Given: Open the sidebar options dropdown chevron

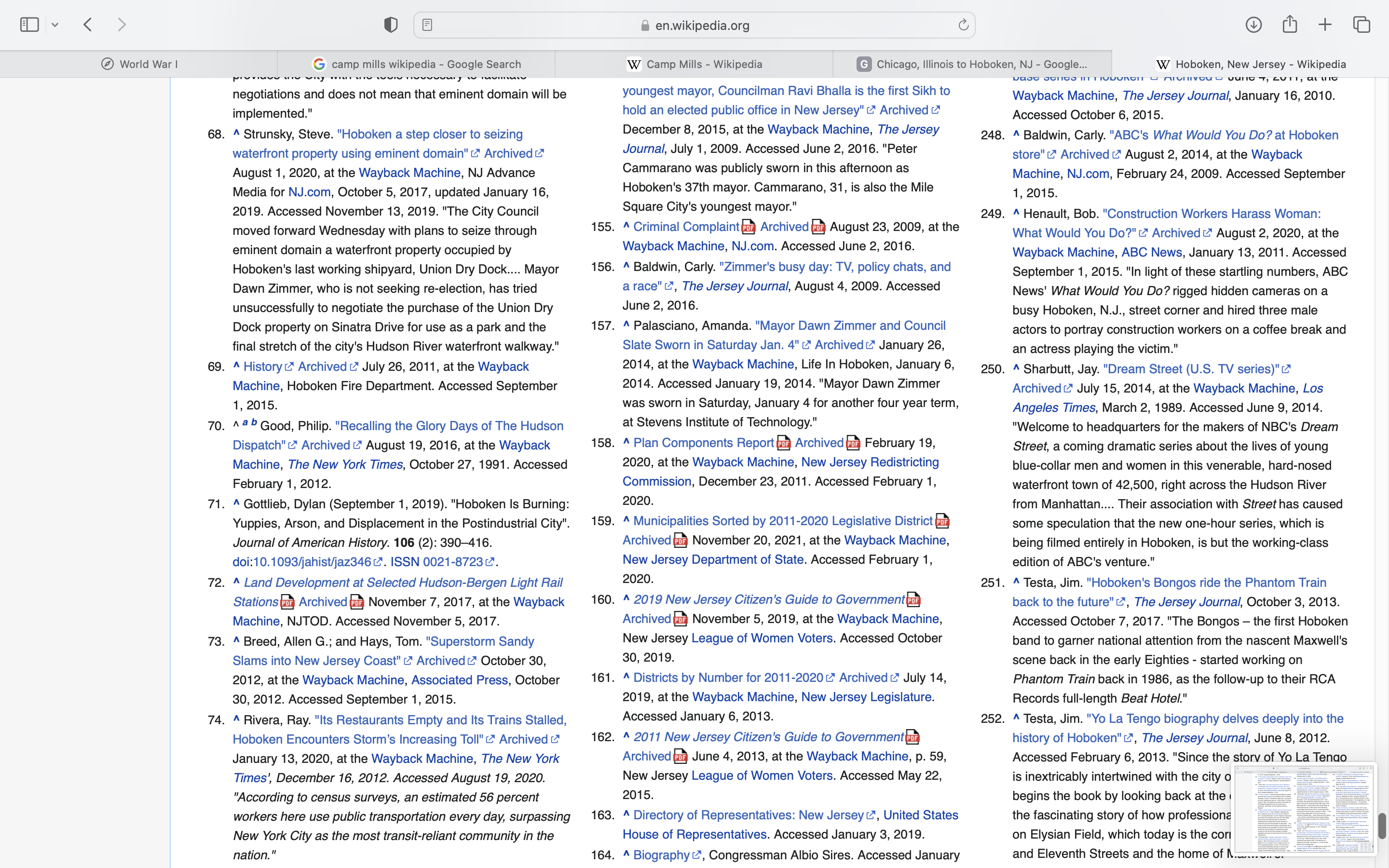Looking at the screenshot, I should pos(55,25).
